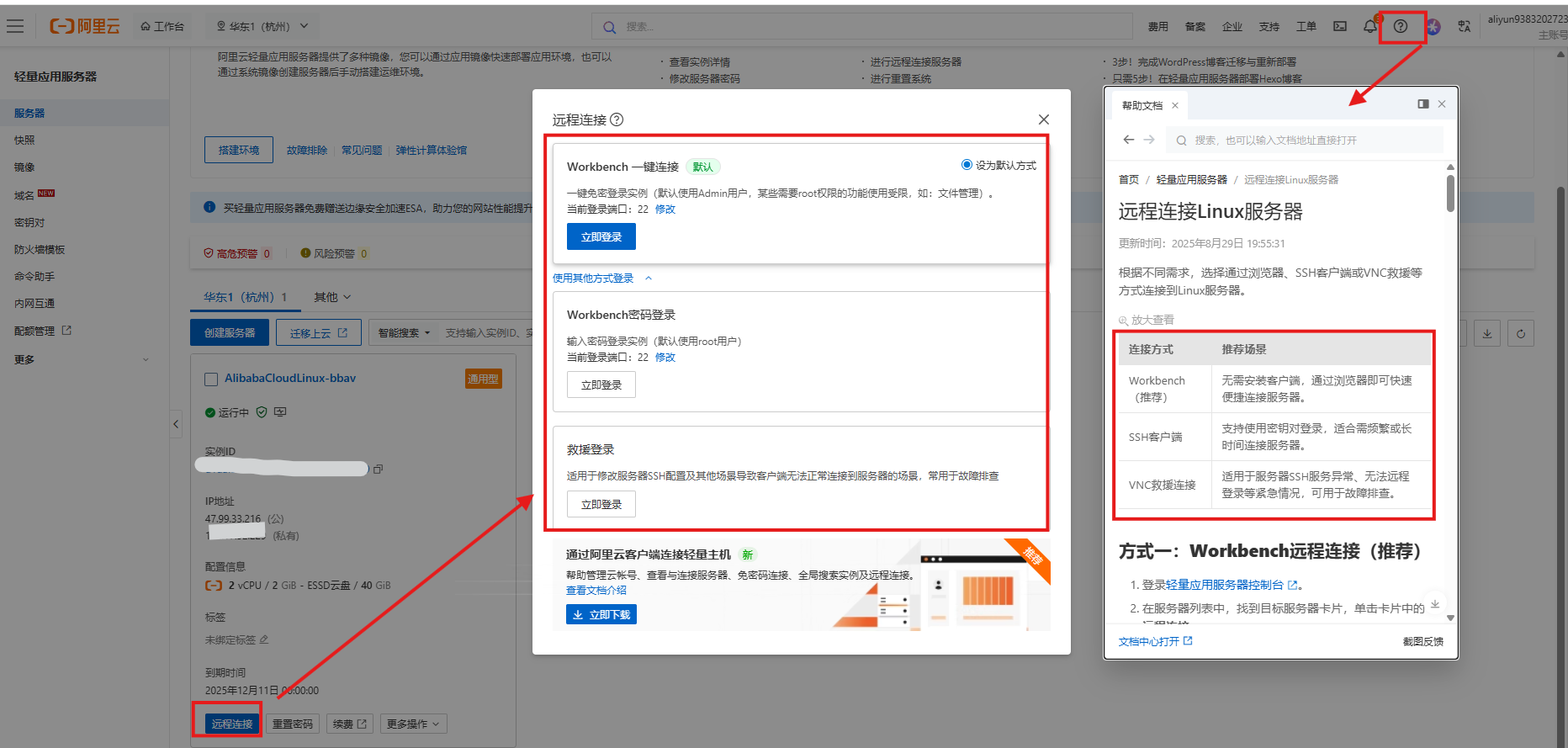This screenshot has height=748, width=1568.
Task: Open the notifications bell
Action: (x=1370, y=26)
